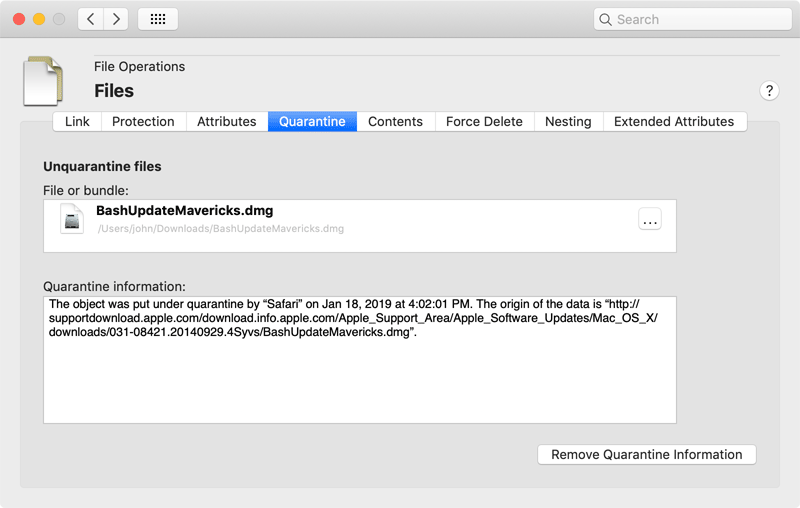Select the Quarantine tab
The height and width of the screenshot is (508, 800).
pos(312,121)
